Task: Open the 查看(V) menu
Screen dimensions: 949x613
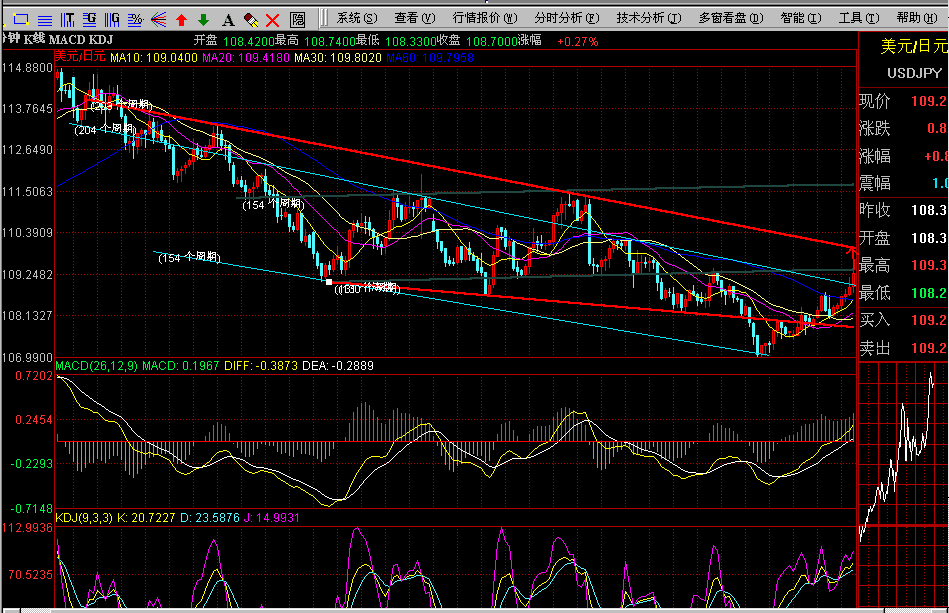Action: [414, 18]
